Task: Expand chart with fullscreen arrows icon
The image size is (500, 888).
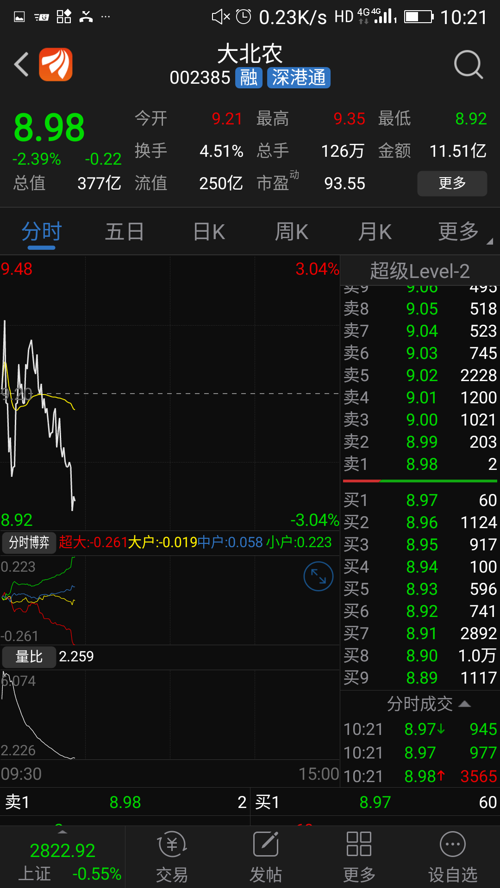Action: tap(318, 577)
